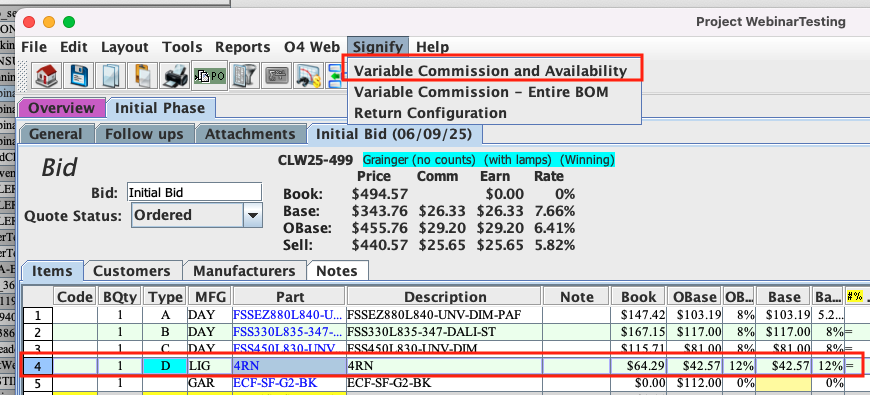
Task: Switch to the Customers tab
Action: (x=131, y=271)
